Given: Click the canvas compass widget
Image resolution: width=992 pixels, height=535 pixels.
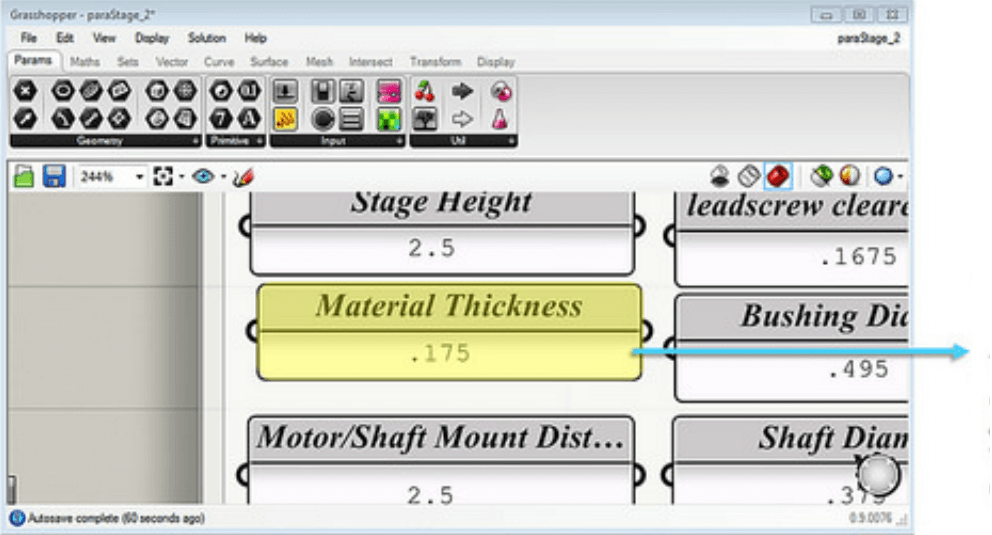Looking at the screenshot, I should point(878,474).
